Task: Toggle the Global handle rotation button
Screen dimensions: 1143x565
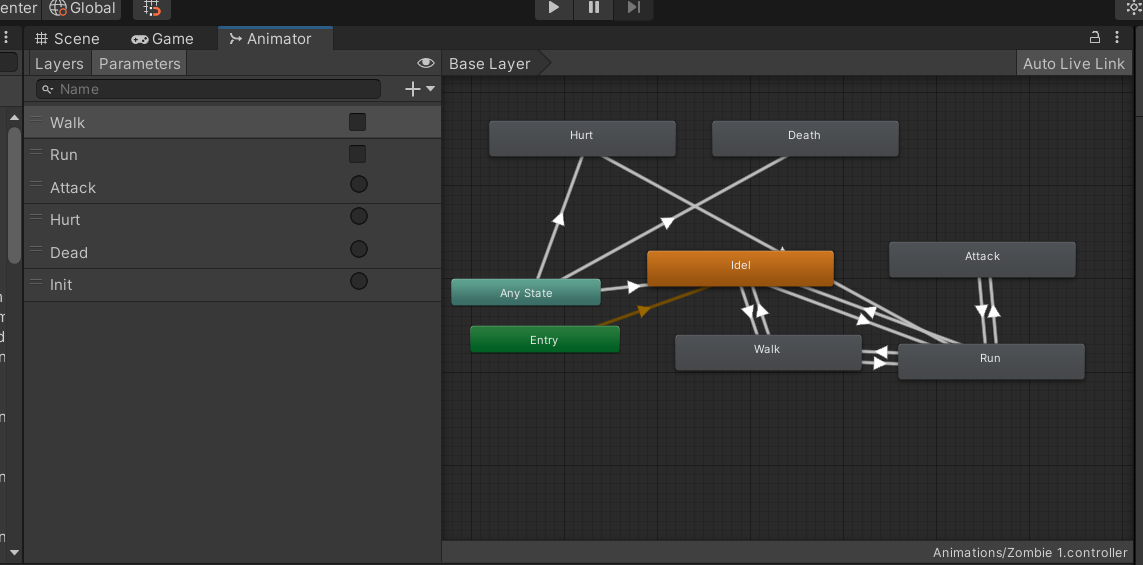Action: click(x=82, y=9)
